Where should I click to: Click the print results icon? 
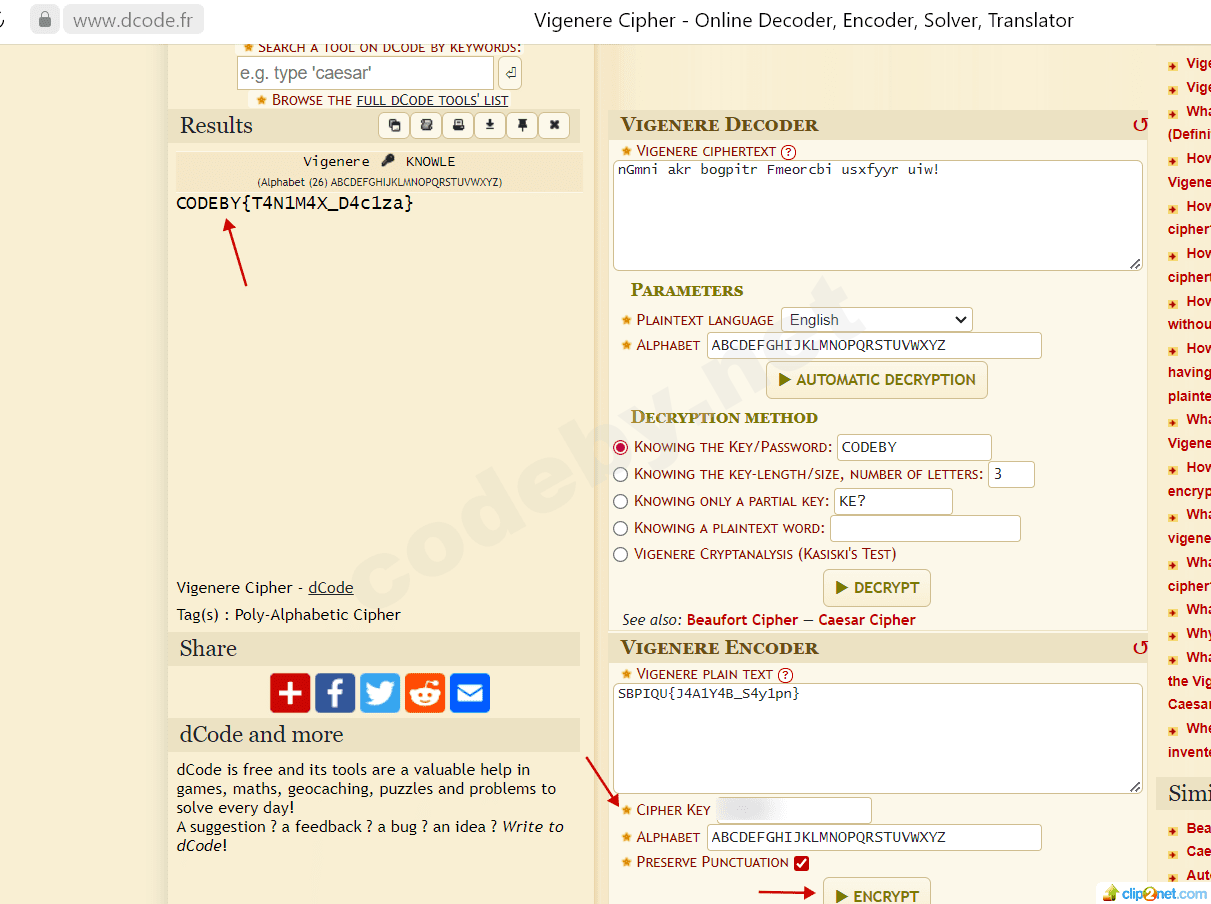458,126
